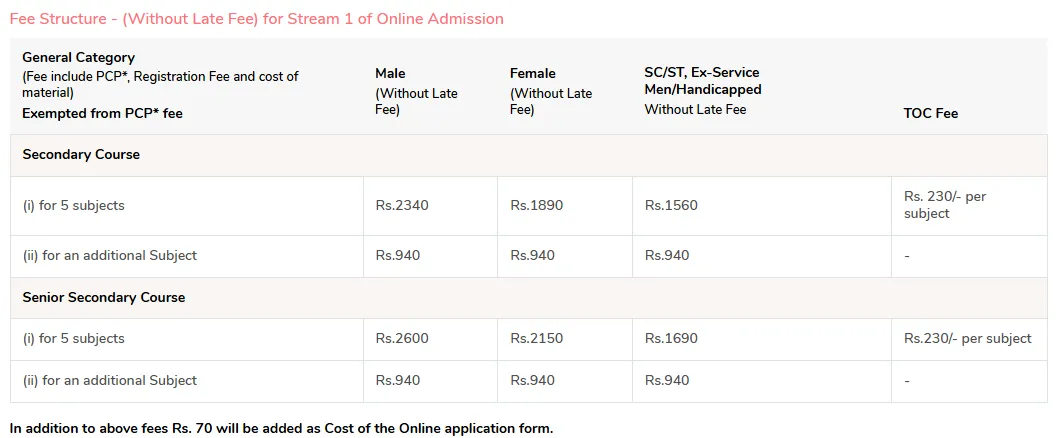Click the TOC Fee column header
This screenshot has width=1056, height=438.
pos(930,113)
